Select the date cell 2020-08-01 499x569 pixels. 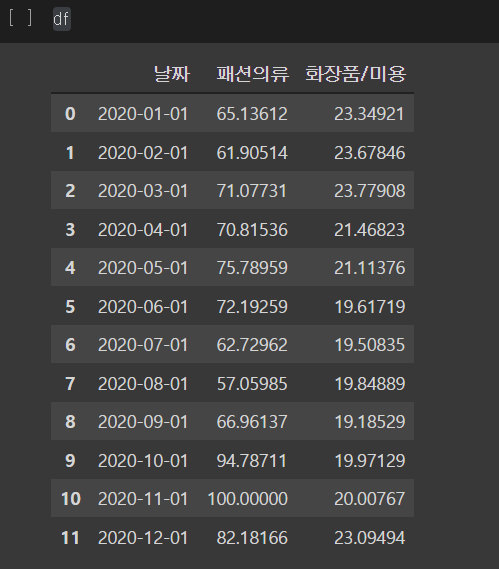[143, 384]
